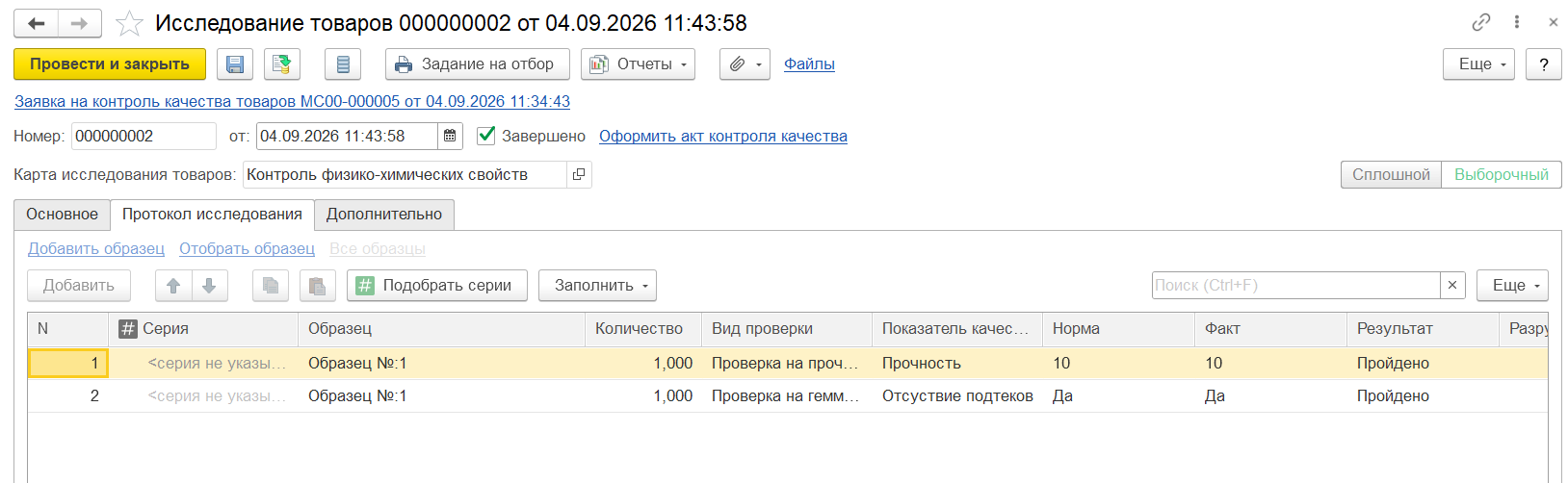This screenshot has height=483, width=1568.
Task: Click Подобрать серии button
Action: pyautogui.click(x=437, y=286)
